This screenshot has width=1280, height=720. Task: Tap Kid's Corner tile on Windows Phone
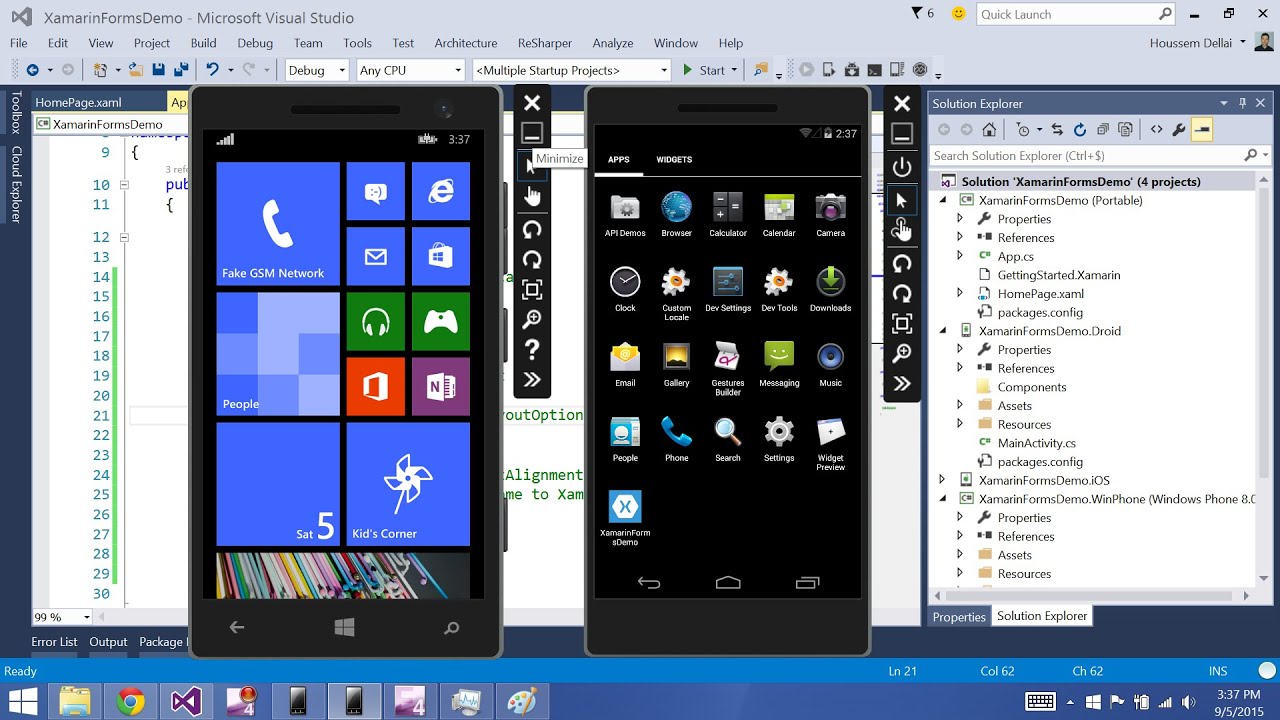tap(408, 484)
